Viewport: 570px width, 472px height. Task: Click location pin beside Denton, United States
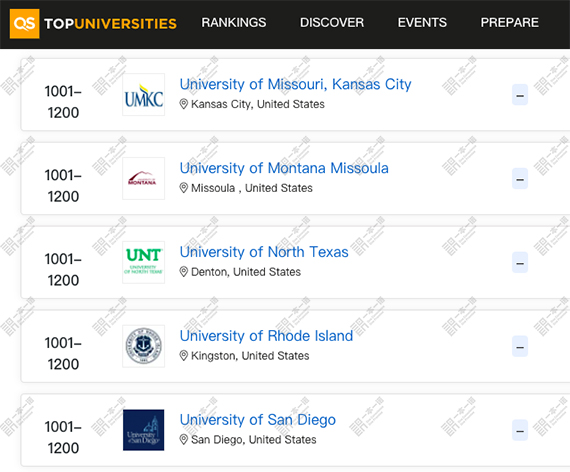(x=184, y=272)
